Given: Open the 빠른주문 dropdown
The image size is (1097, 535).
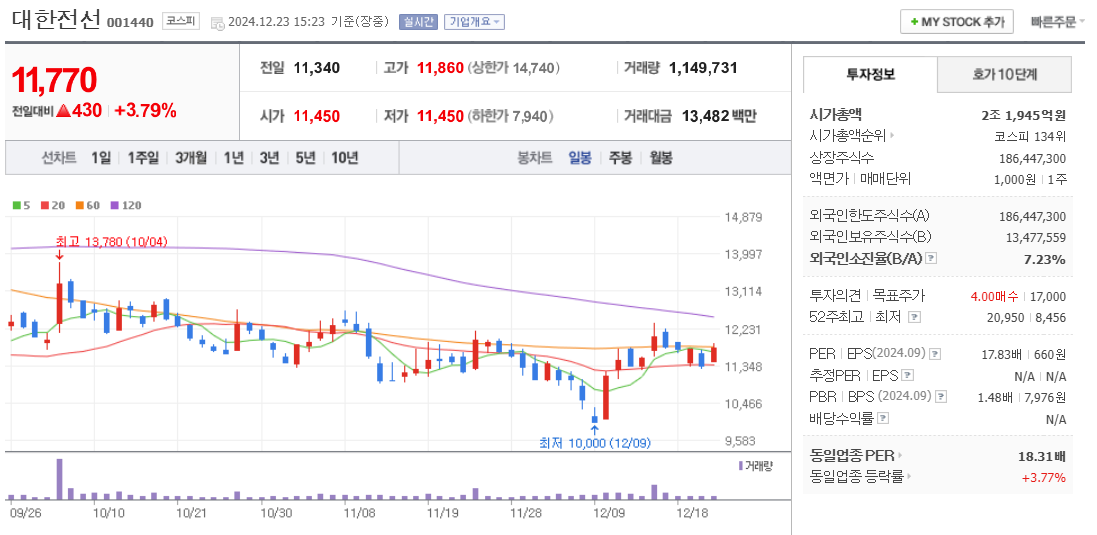Looking at the screenshot, I should tap(1058, 22).
